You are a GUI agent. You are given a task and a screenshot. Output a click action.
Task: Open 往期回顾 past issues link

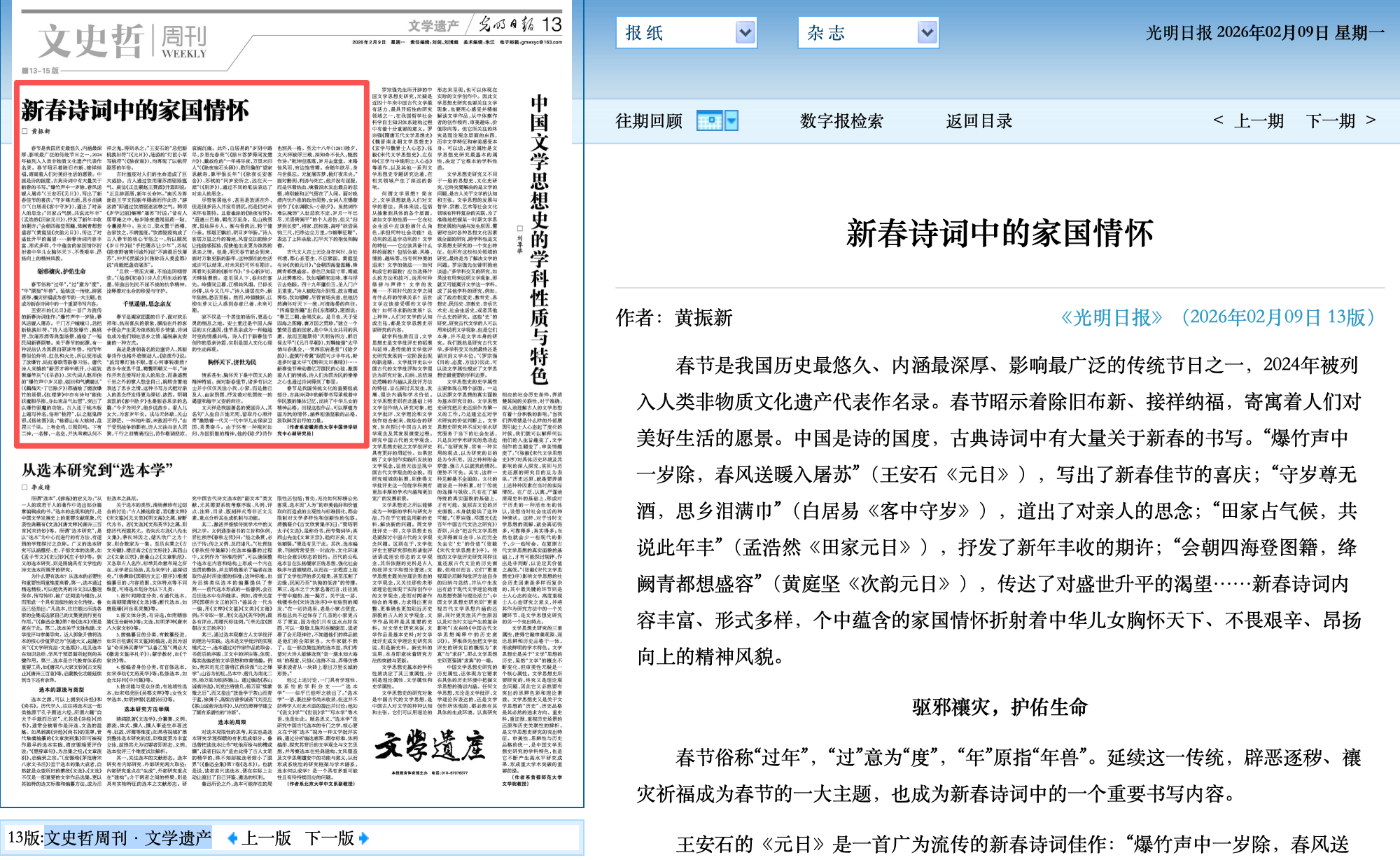coord(648,121)
